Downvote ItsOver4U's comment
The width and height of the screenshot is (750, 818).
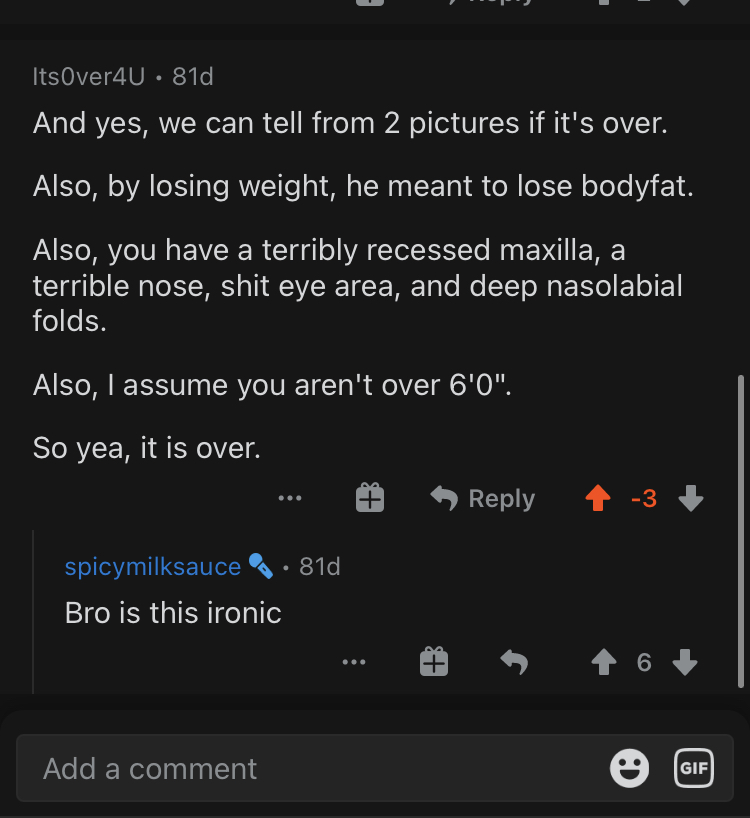coord(691,498)
